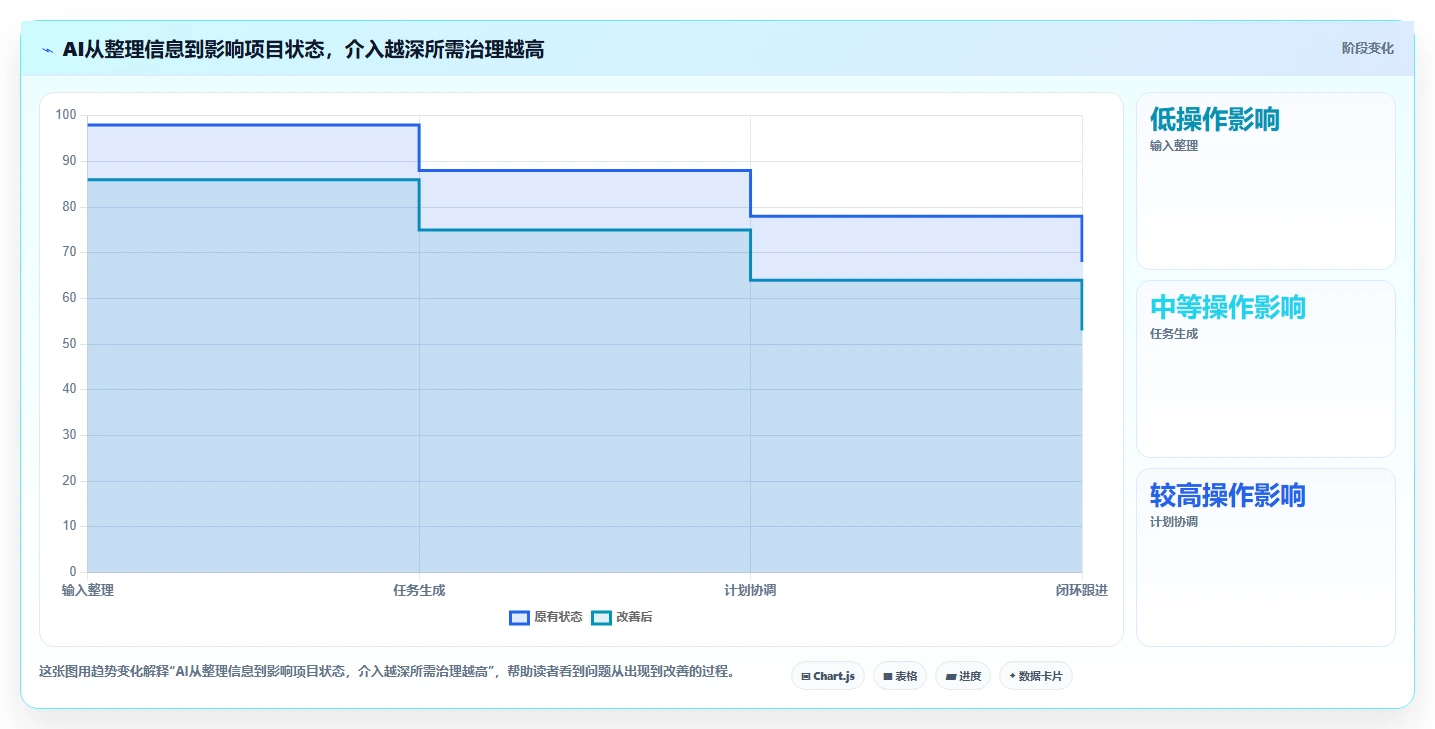Click the 表格 chip icon
Viewport: 1435px width, 729px height.
(x=887, y=677)
